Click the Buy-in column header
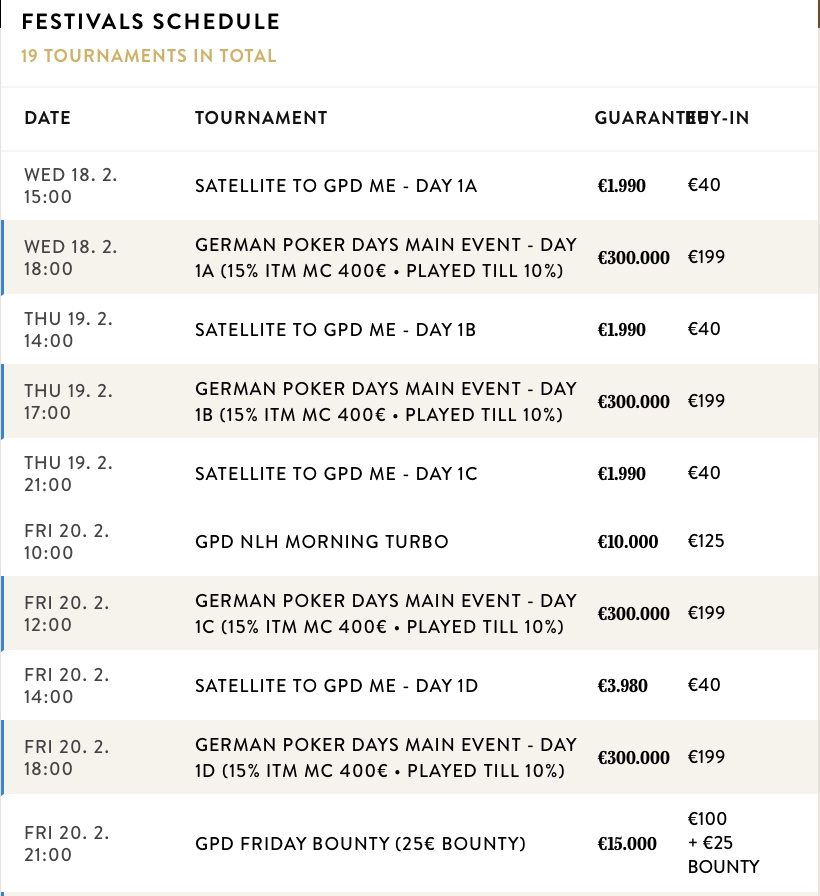Image resolution: width=820 pixels, height=896 pixels. [722, 118]
